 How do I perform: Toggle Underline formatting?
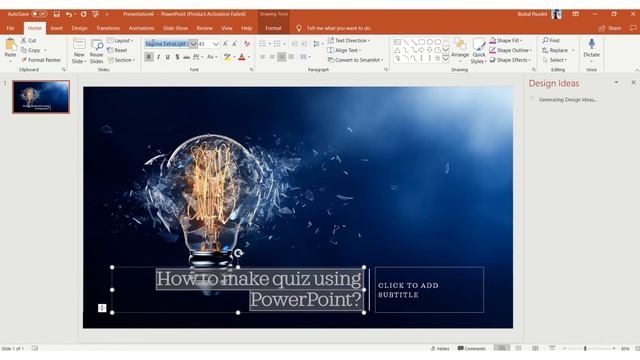[168, 57]
